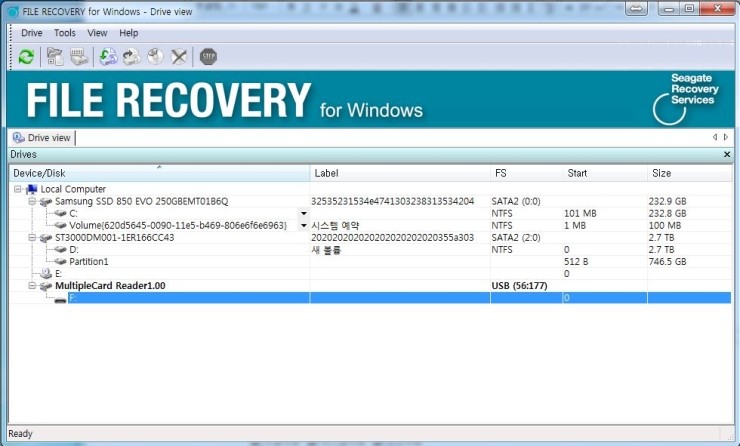Click the Stop sign toolbar icon
The width and height of the screenshot is (740, 446).
[208, 57]
